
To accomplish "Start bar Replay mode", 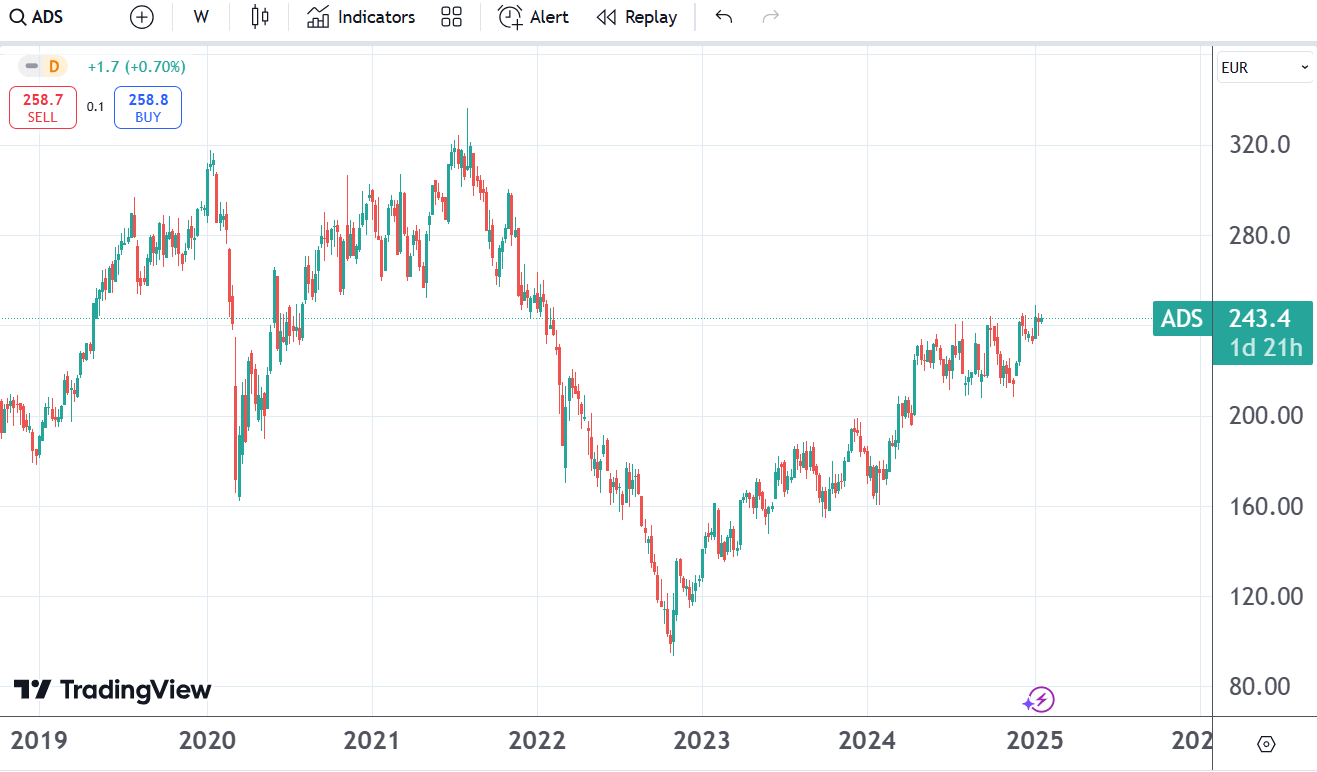I will click(636, 17).
